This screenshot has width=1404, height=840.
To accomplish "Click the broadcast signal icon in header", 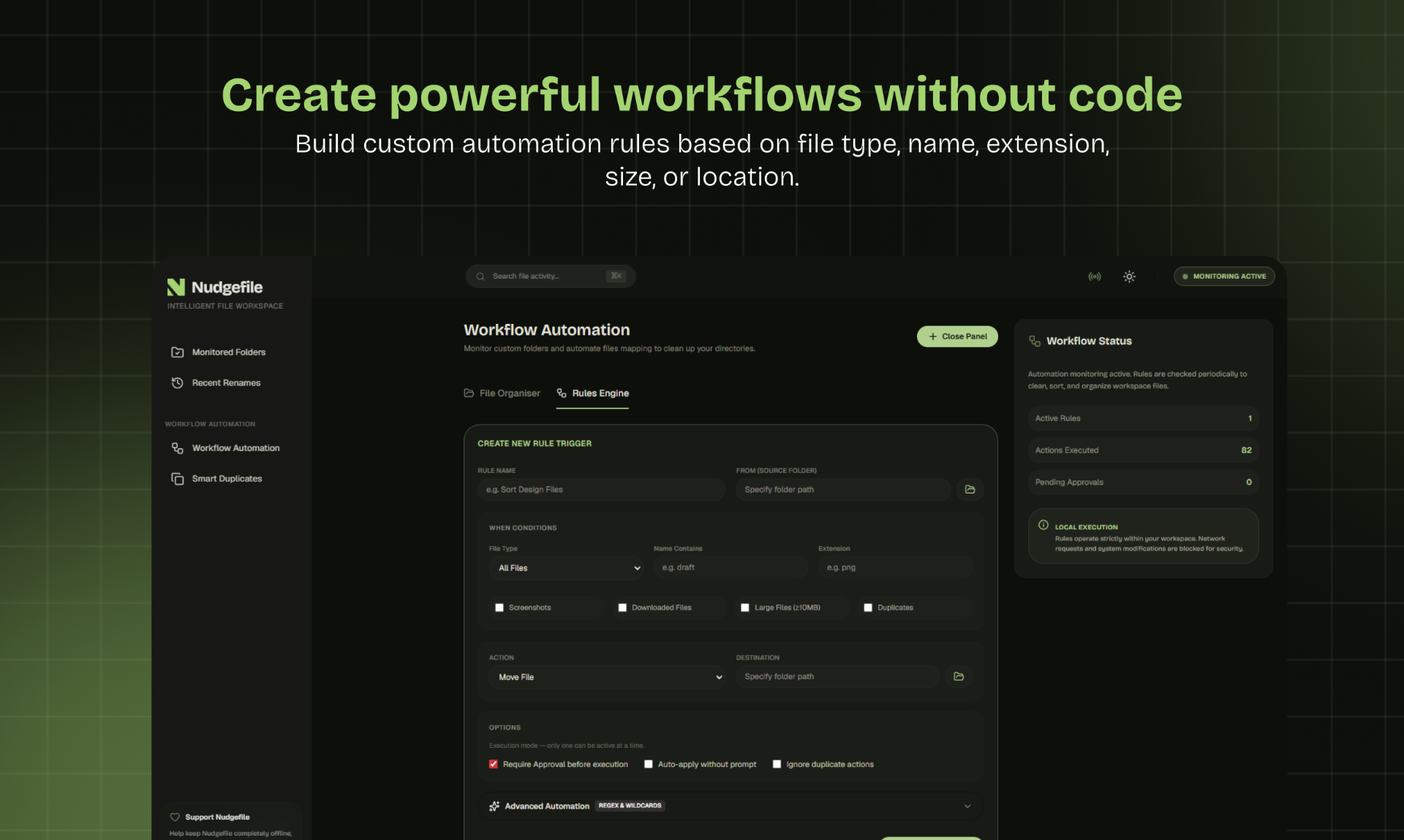I will click(x=1095, y=276).
